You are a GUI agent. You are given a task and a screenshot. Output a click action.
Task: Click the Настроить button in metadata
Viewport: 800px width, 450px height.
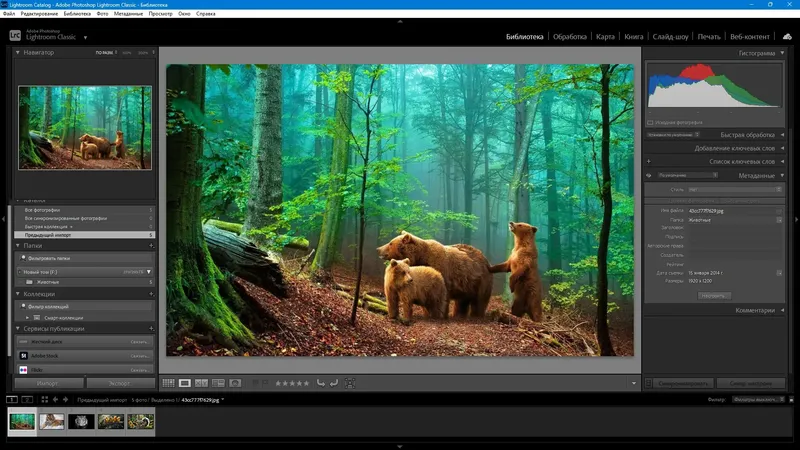click(x=714, y=295)
